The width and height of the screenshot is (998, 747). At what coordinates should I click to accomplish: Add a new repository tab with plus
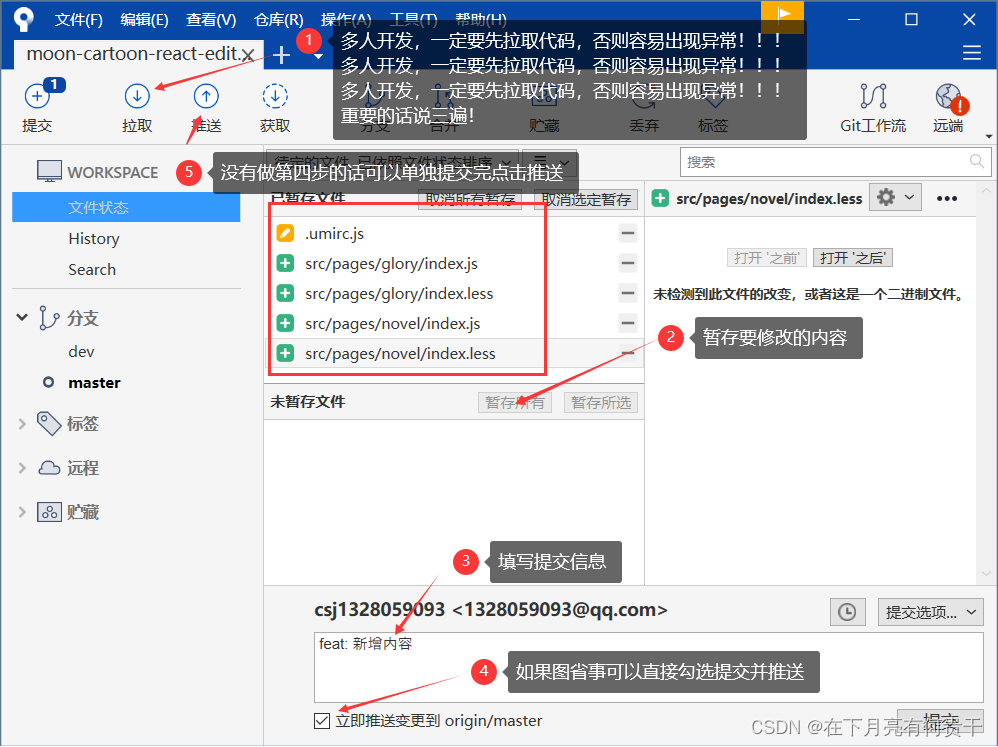[x=281, y=55]
